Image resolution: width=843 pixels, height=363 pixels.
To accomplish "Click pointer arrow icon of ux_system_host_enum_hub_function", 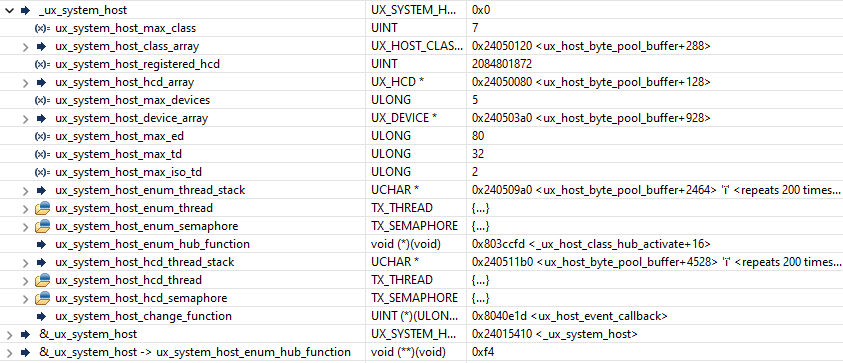I will pos(41,244).
